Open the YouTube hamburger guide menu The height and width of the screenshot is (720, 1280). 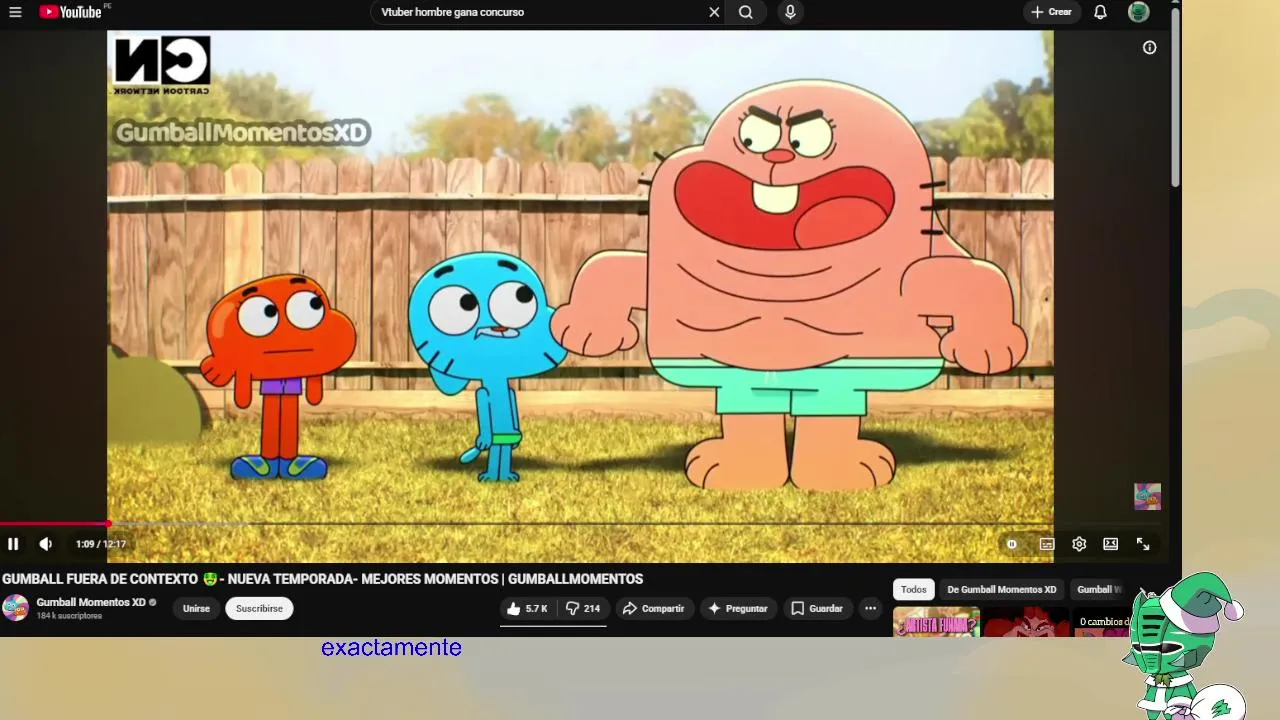click(x=15, y=12)
